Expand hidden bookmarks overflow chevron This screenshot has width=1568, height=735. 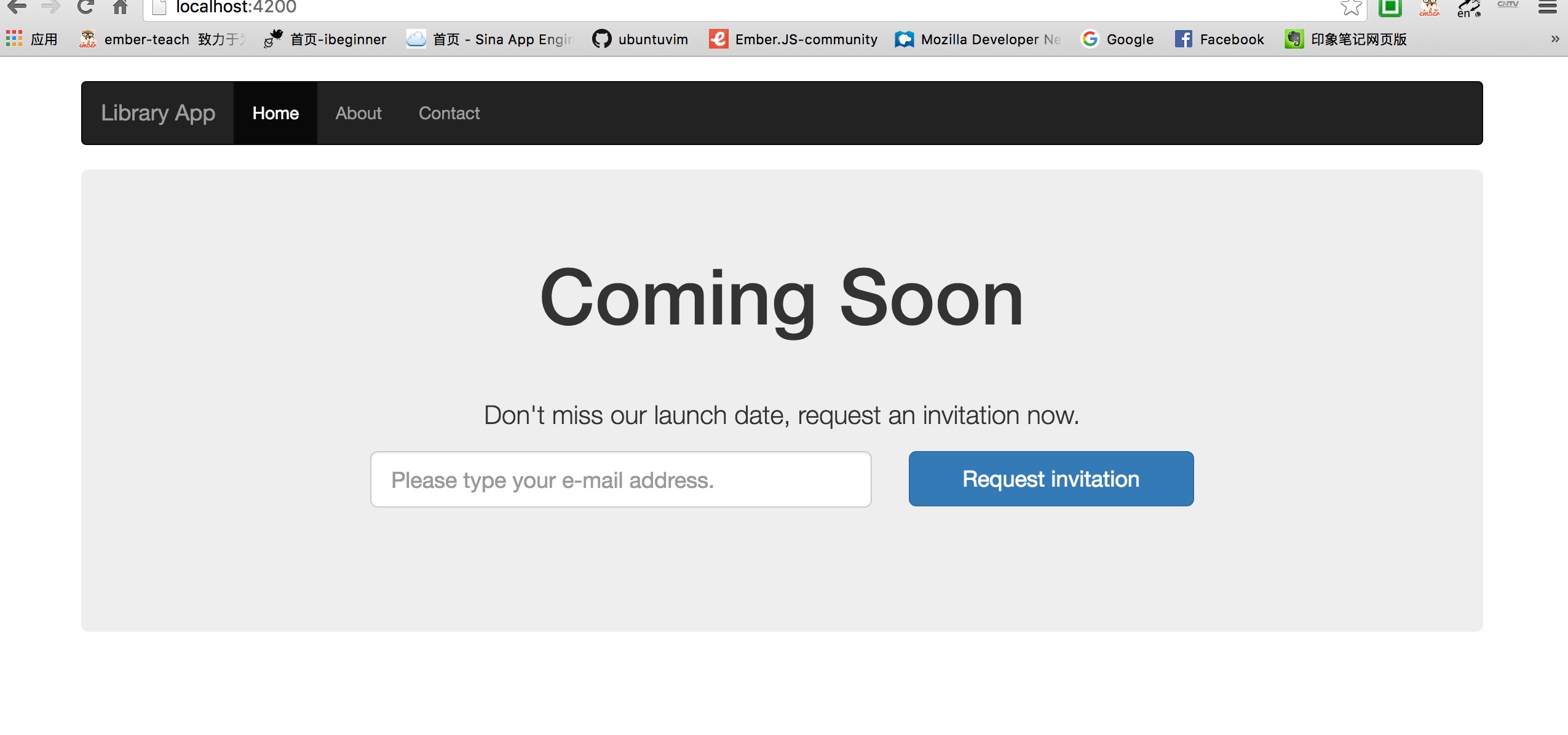pos(1554,39)
